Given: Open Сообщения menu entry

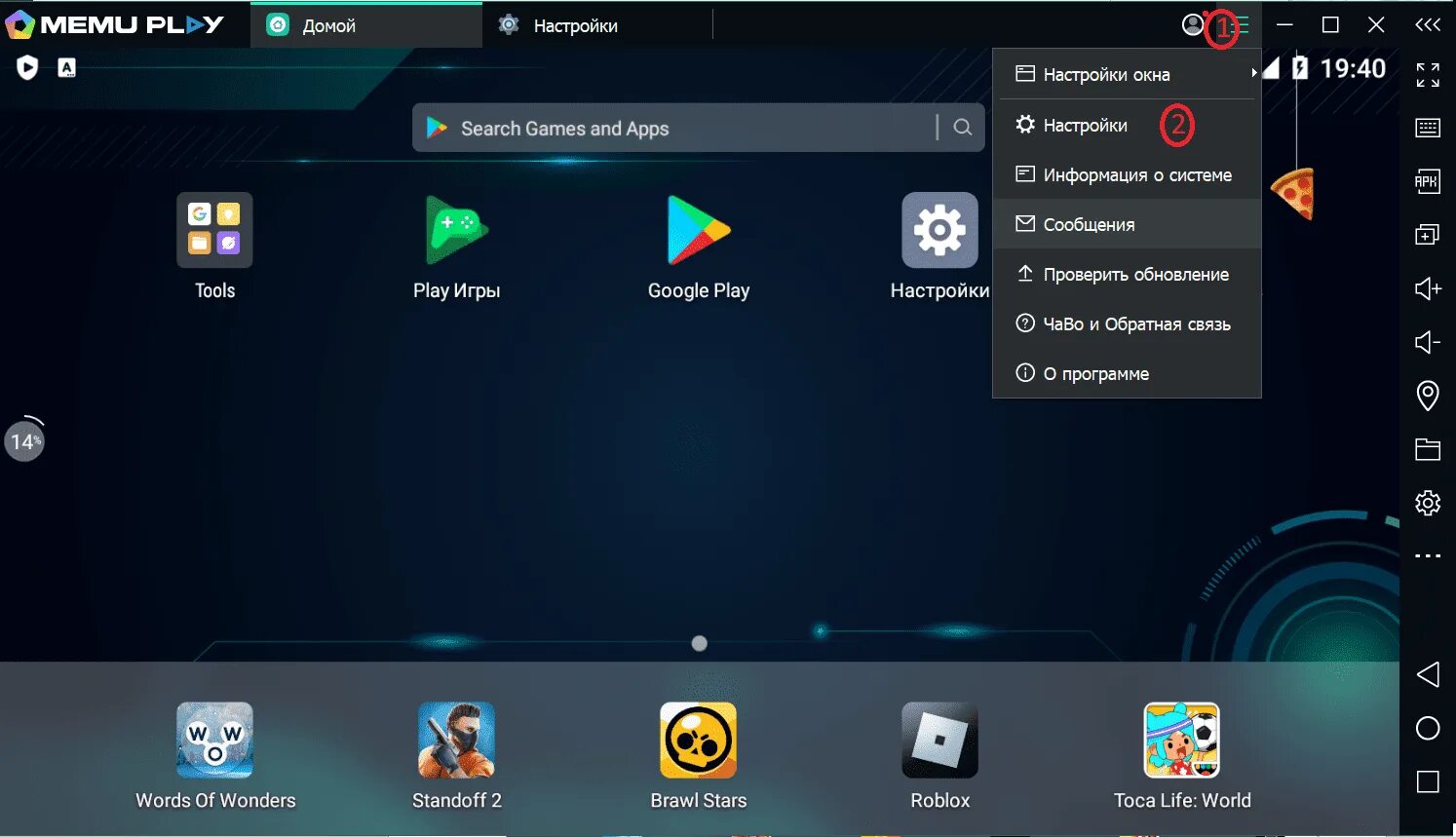Looking at the screenshot, I should pos(1127,224).
